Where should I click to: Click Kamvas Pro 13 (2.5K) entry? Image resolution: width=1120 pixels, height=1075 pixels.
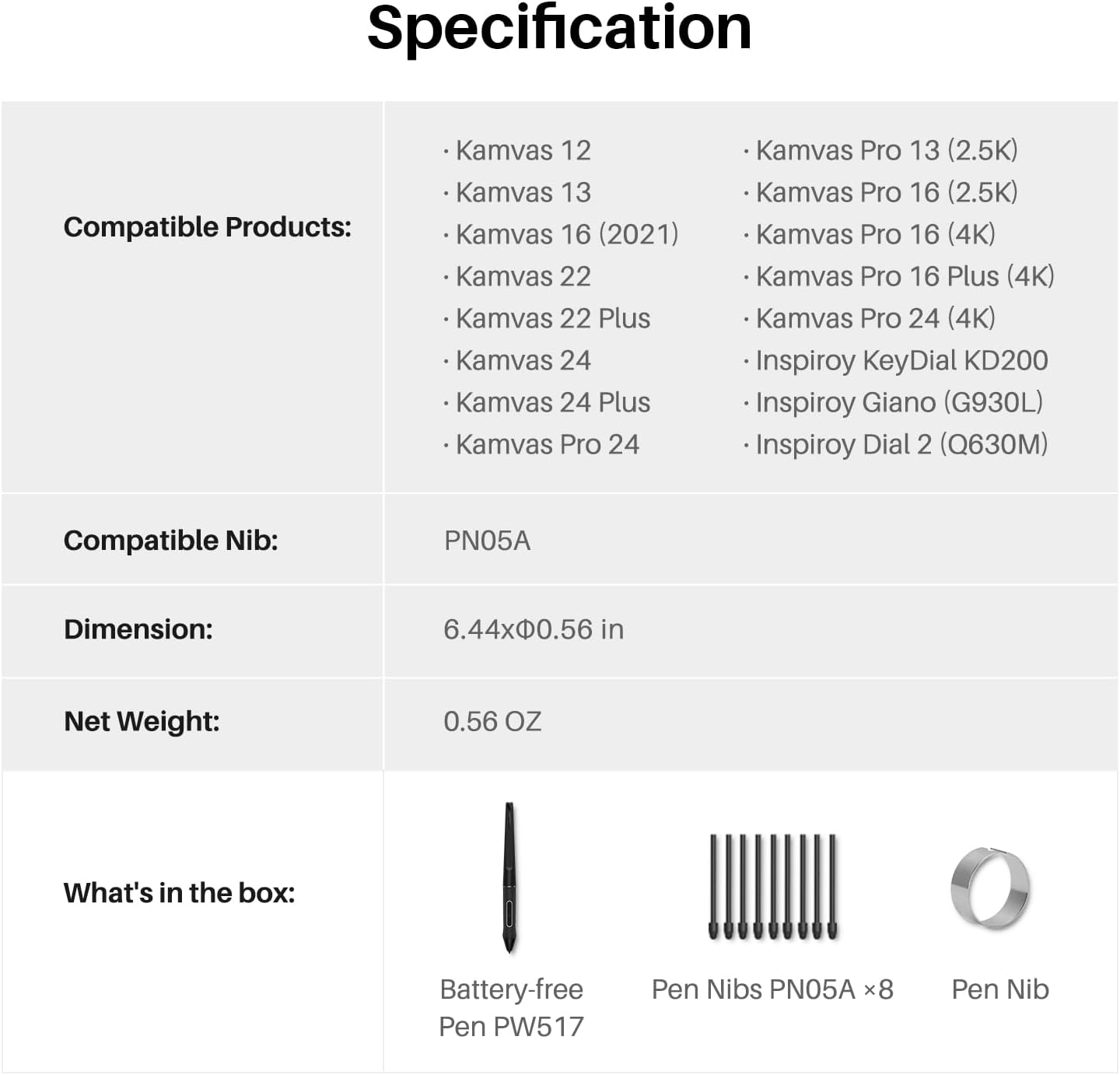pos(886,150)
